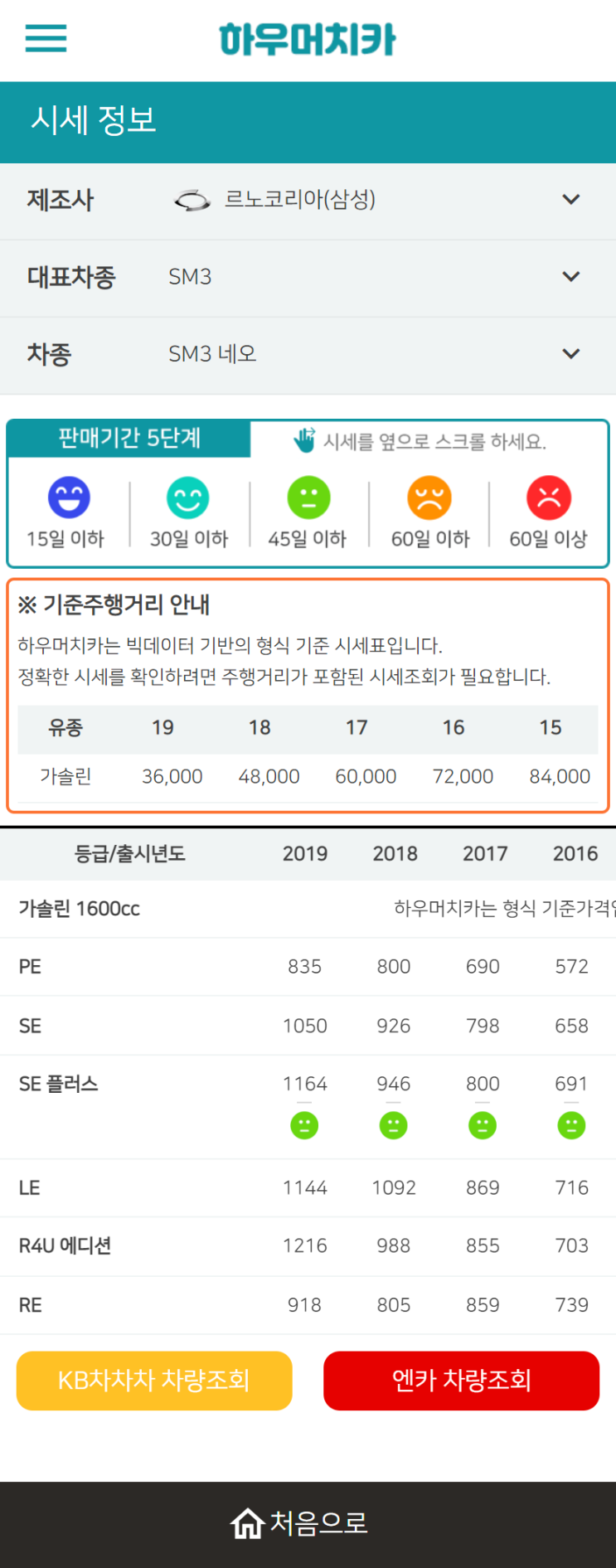Click the 2018 year column header
The width and height of the screenshot is (616, 1568).
coord(395,853)
